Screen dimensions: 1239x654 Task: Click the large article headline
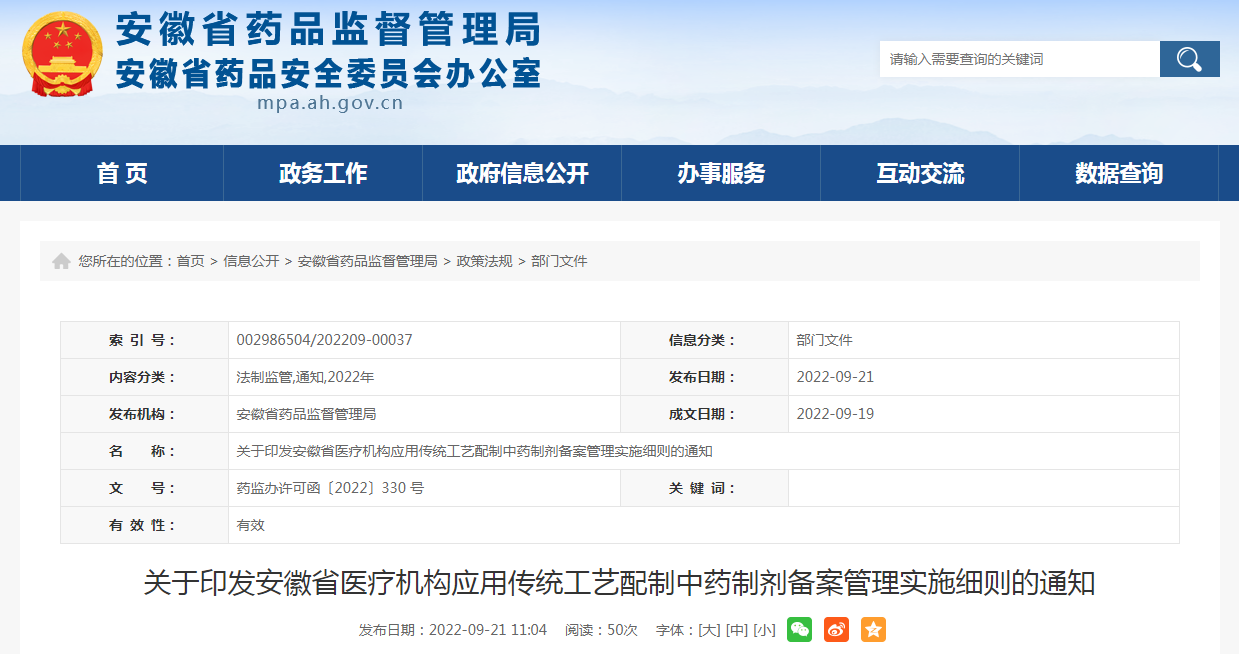point(619,582)
